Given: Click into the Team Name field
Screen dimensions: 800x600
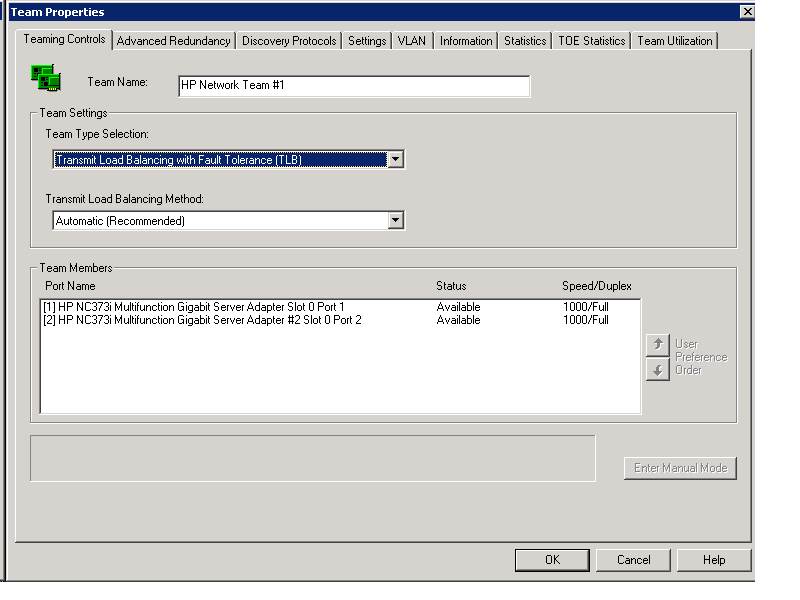Looking at the screenshot, I should [354, 86].
